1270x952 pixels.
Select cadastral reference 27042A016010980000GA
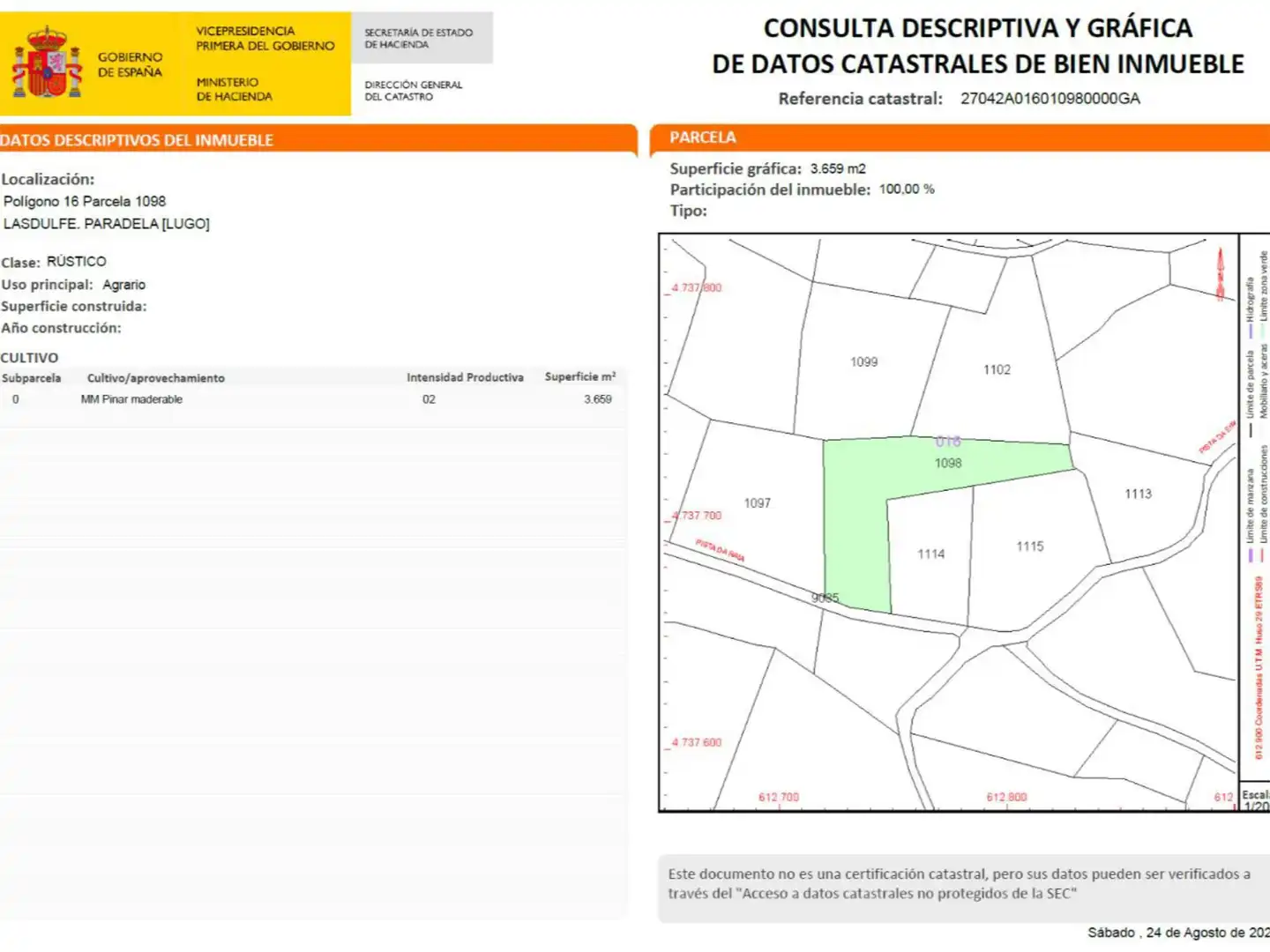pos(1050,99)
